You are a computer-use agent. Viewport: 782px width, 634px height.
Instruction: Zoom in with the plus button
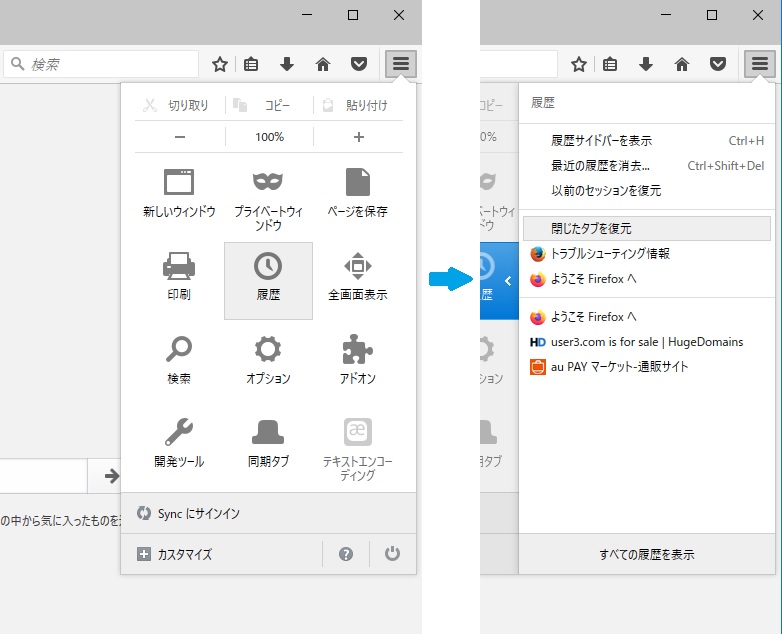coord(358,137)
